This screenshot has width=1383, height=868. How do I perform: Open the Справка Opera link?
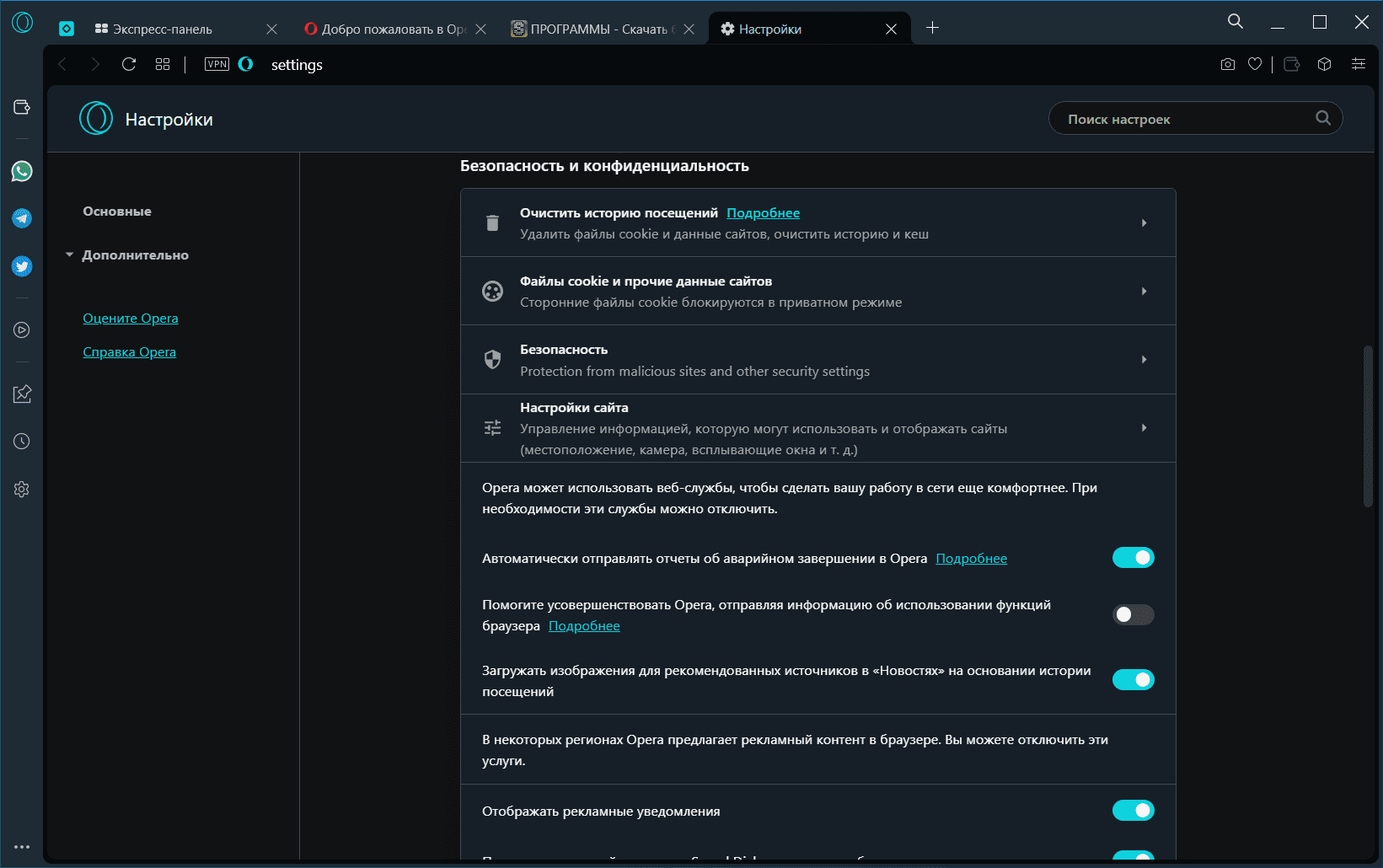[x=130, y=352]
